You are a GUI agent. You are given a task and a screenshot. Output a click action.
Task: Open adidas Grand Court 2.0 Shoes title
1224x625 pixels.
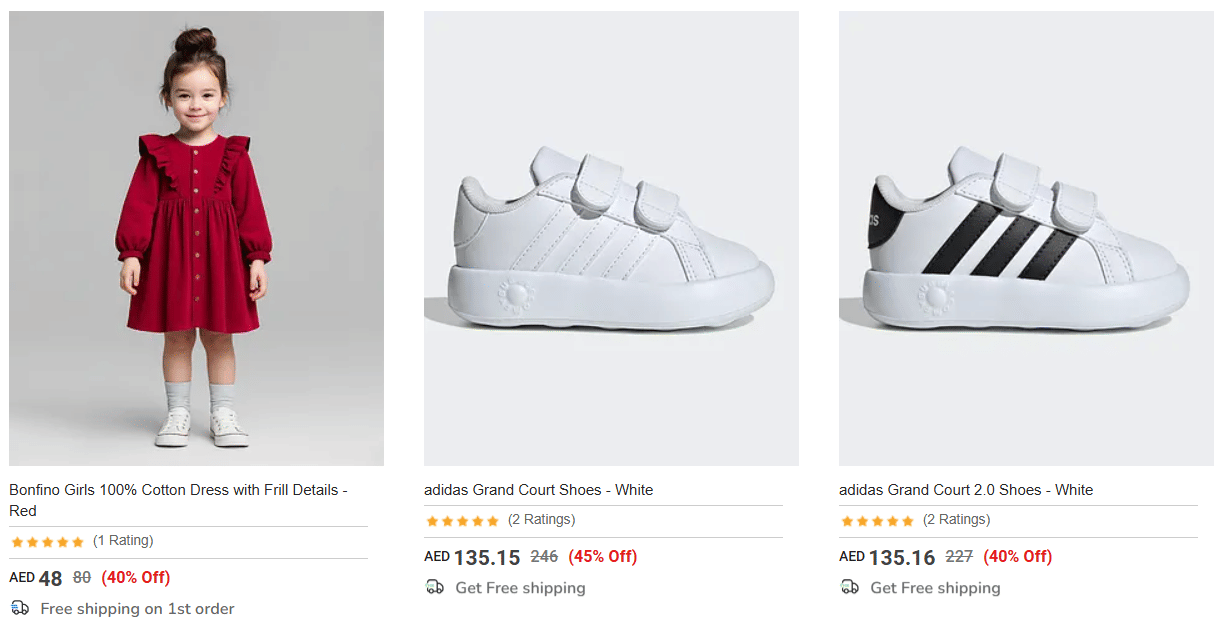pyautogui.click(x=965, y=490)
